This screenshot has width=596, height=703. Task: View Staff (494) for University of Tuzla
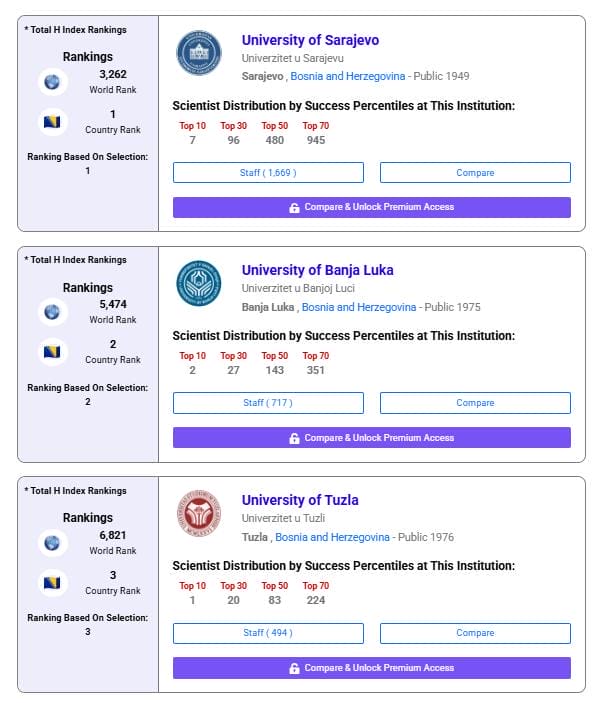coord(268,633)
